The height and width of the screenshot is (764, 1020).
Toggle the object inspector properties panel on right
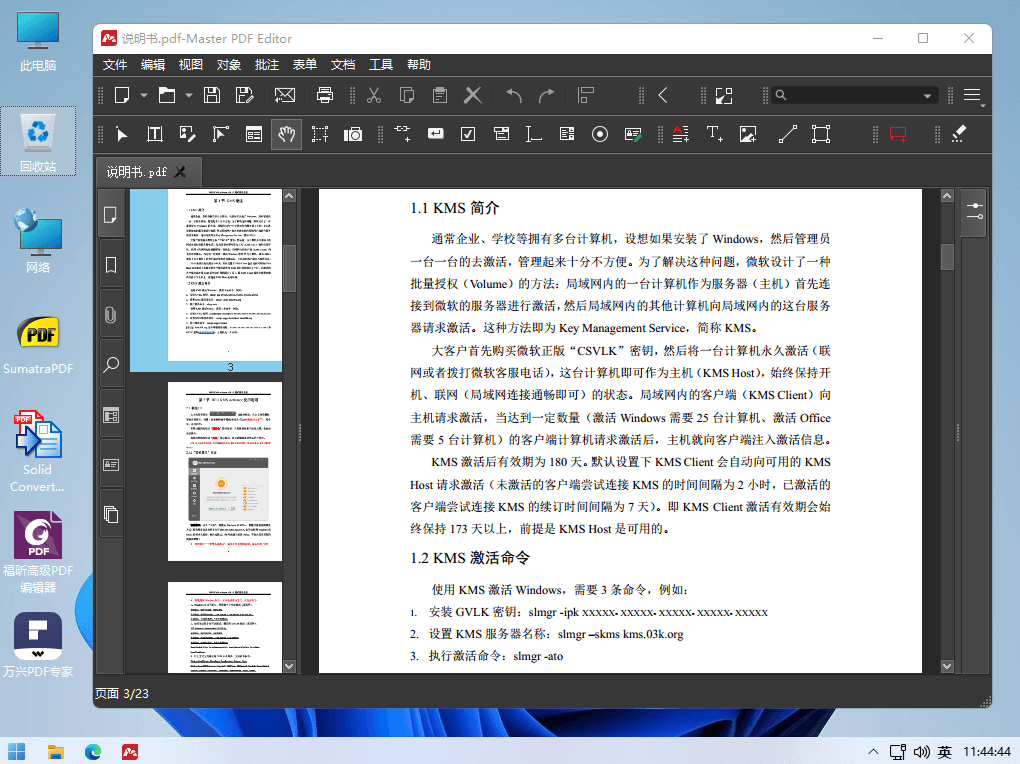click(974, 211)
